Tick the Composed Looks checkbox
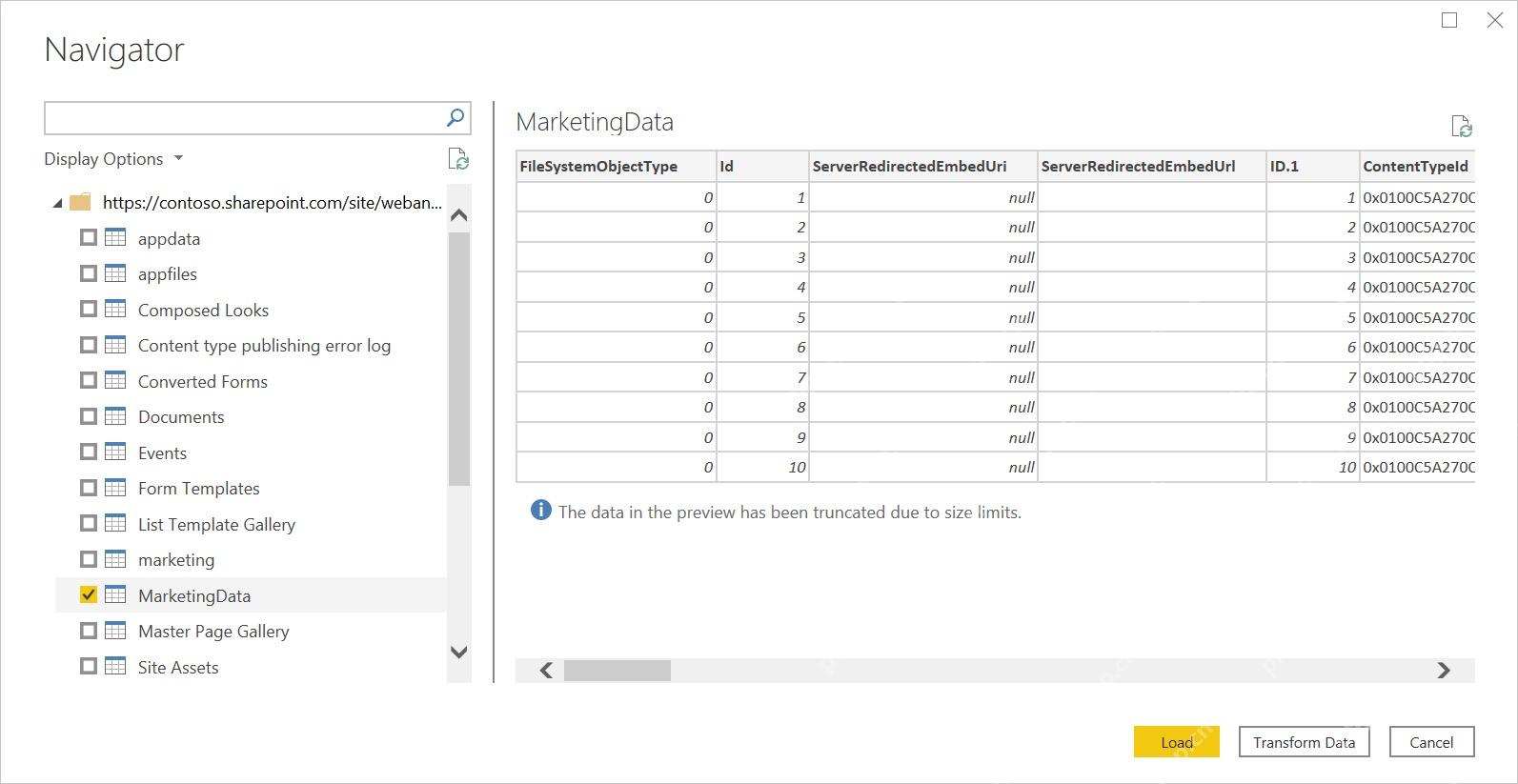Screen dimensions: 1518x784 click(89, 309)
